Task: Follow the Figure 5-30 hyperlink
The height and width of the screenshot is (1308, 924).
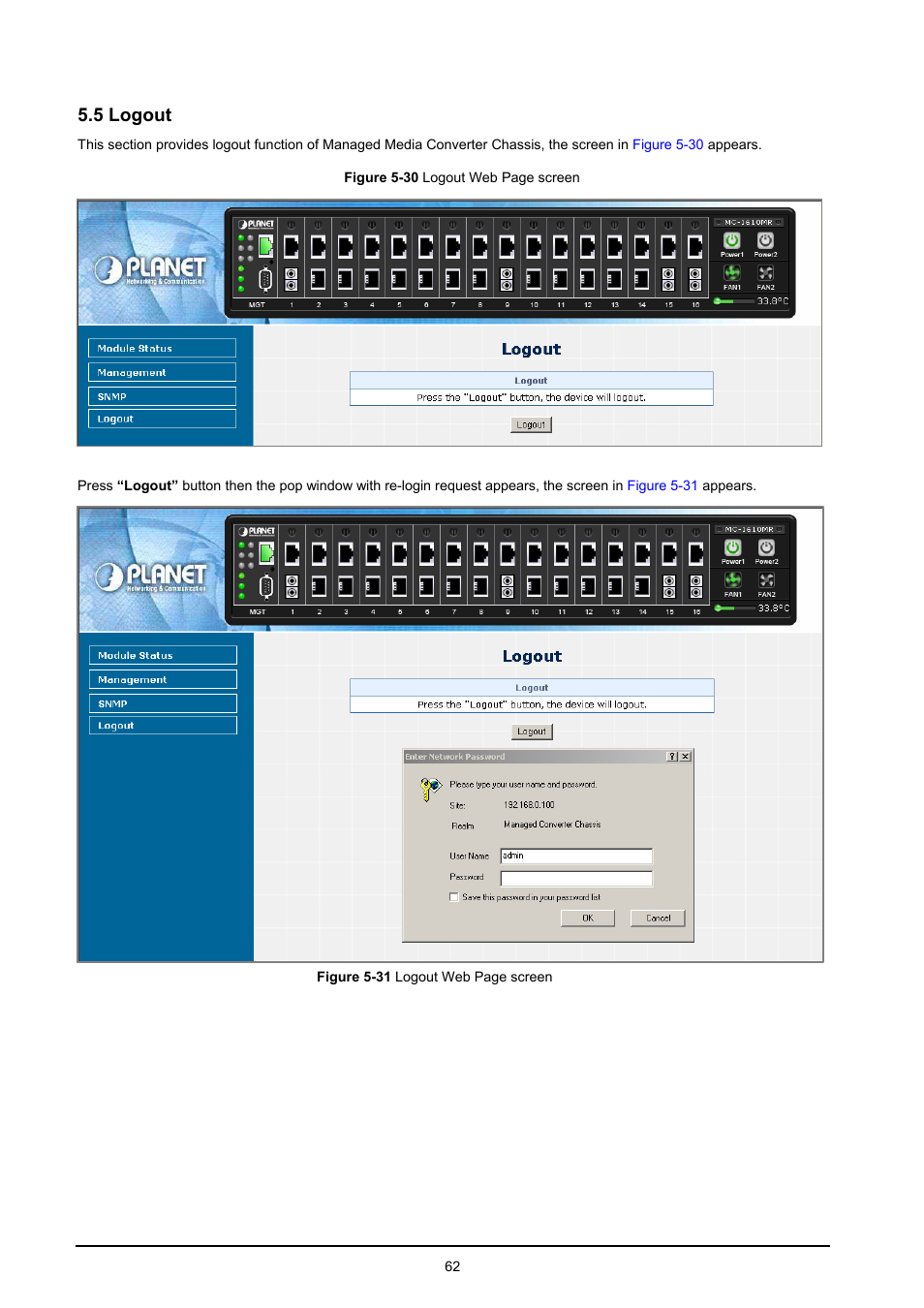Action: point(667,144)
